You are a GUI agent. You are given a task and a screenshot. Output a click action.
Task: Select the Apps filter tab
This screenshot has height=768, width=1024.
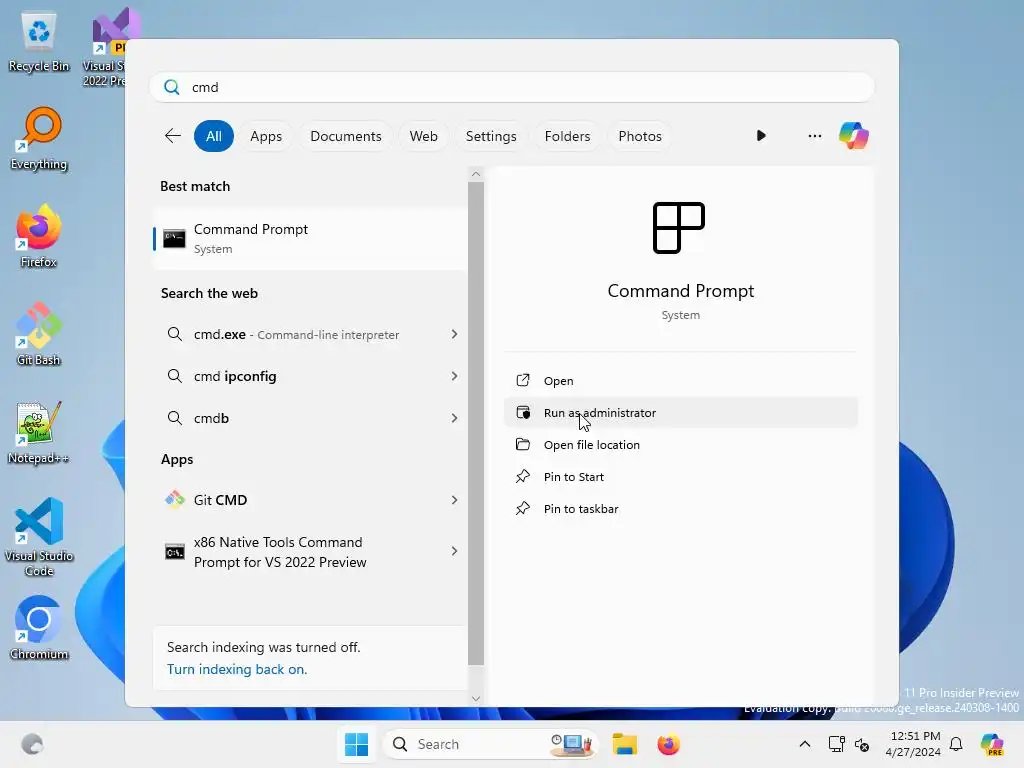tap(266, 136)
